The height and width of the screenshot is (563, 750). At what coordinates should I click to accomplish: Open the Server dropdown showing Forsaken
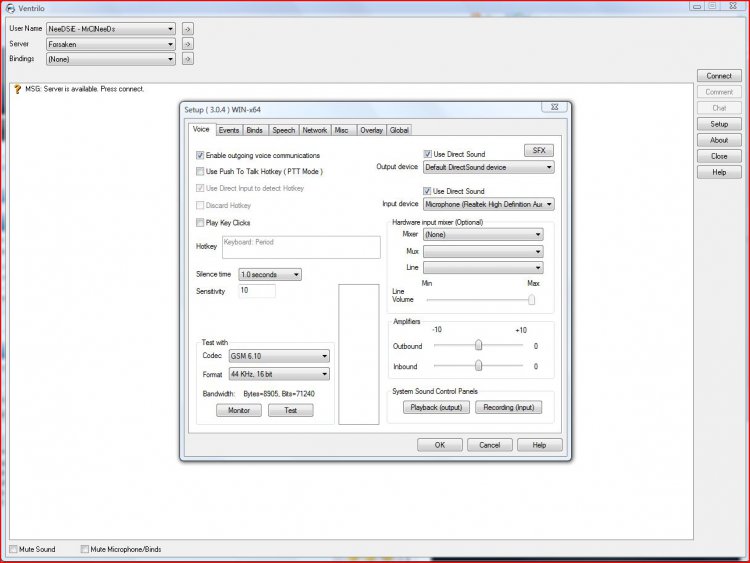[111, 44]
